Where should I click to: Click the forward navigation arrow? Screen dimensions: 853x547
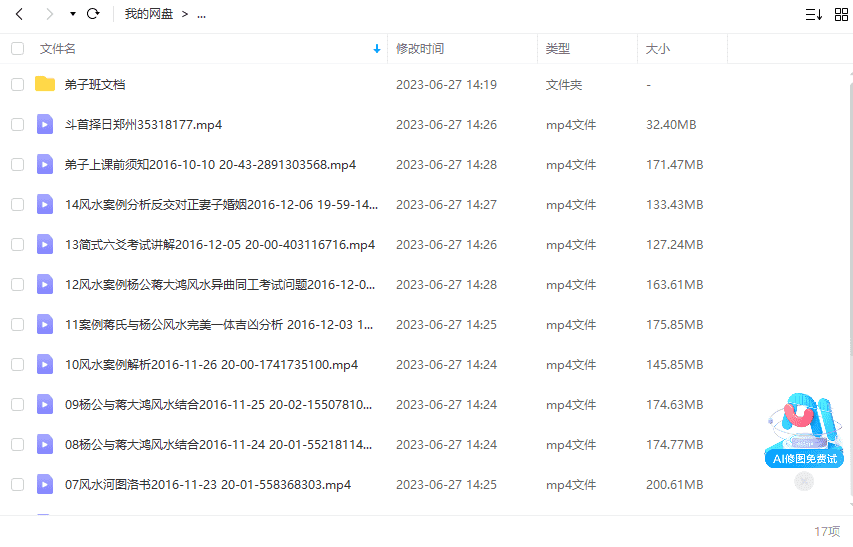(x=49, y=14)
